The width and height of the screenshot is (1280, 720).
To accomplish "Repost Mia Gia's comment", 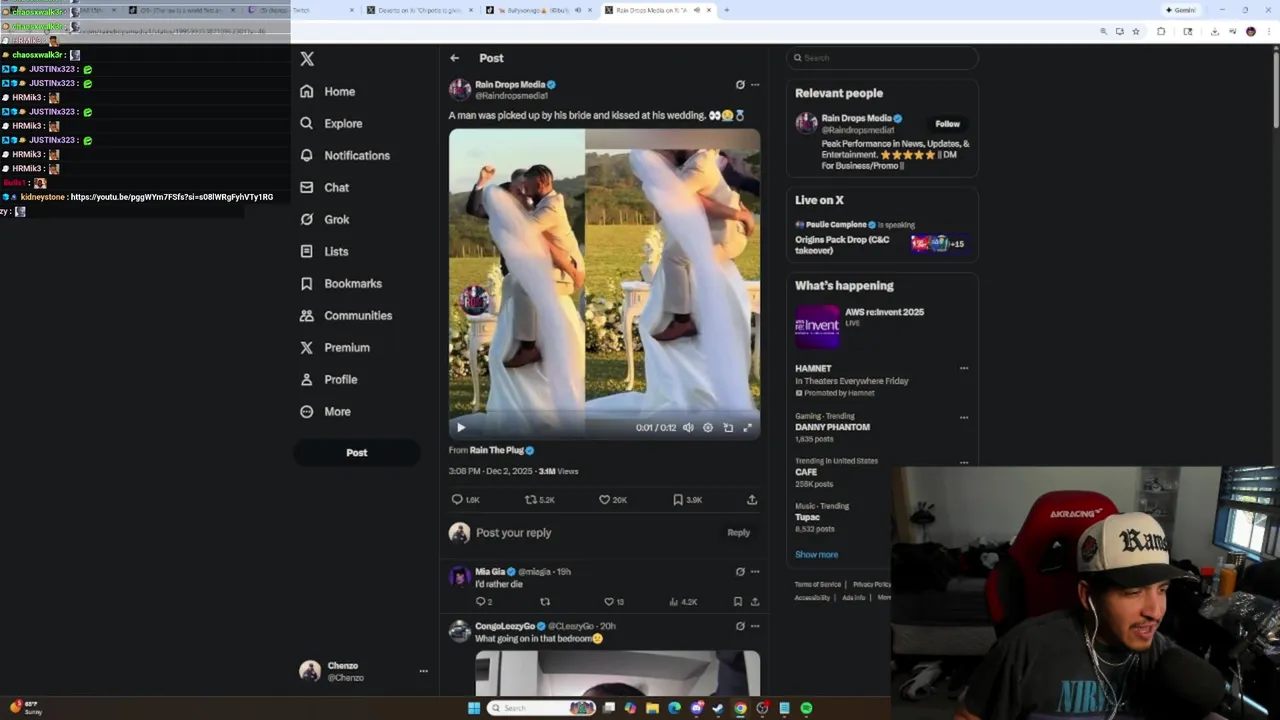I will pos(545,602).
